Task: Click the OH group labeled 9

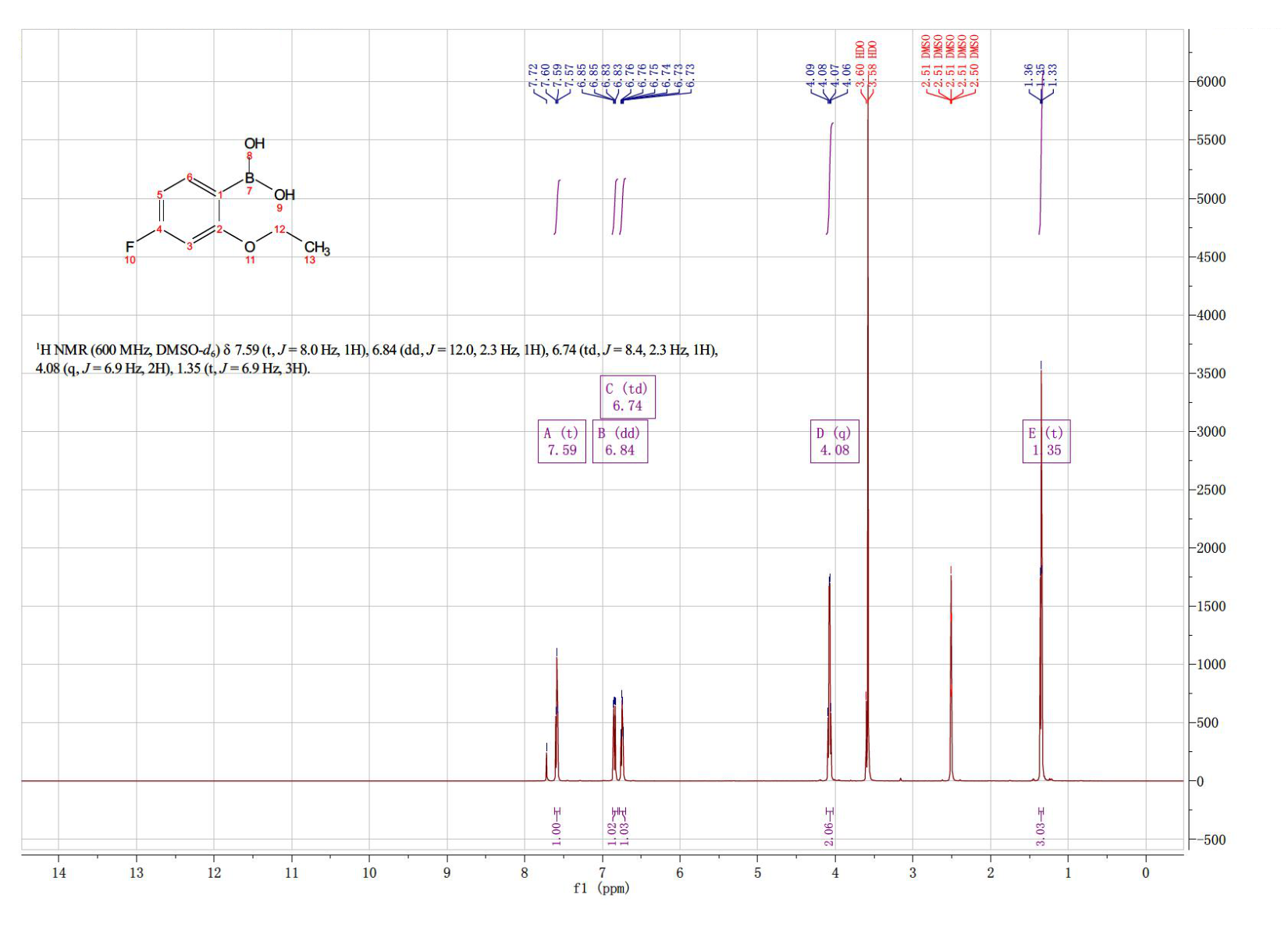Action: tap(285, 195)
